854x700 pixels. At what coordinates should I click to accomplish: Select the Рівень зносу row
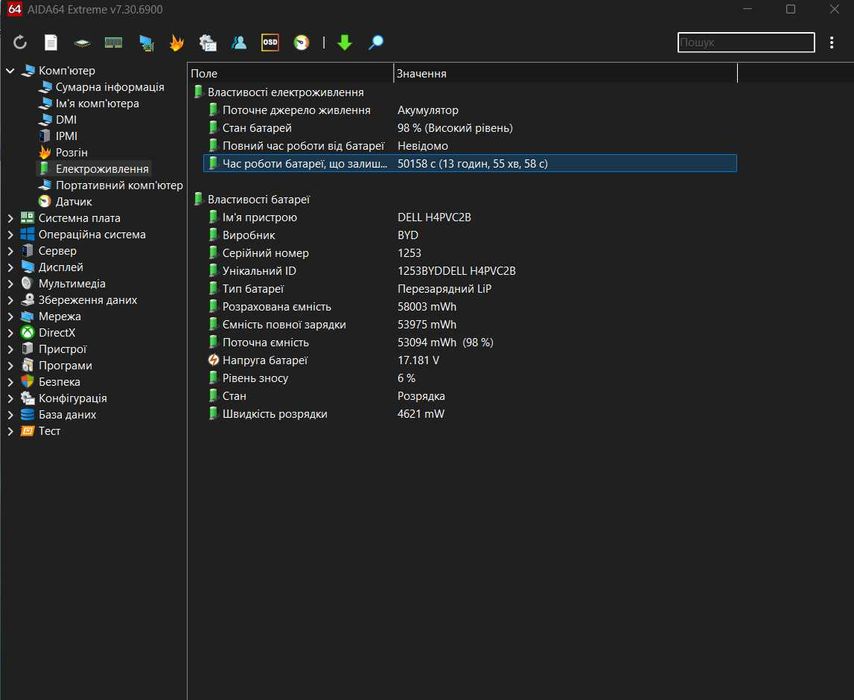255,378
